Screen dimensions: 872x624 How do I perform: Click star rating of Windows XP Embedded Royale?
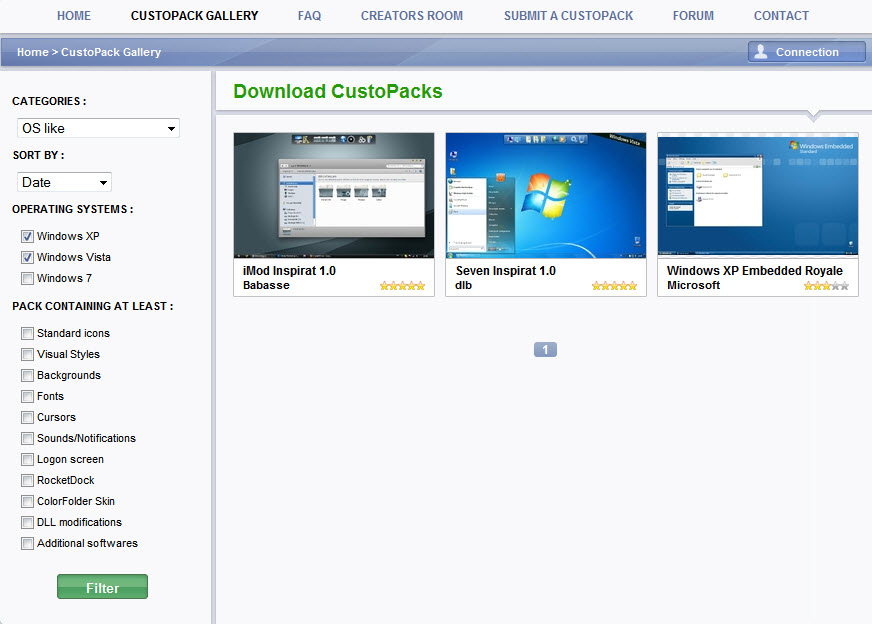826,286
